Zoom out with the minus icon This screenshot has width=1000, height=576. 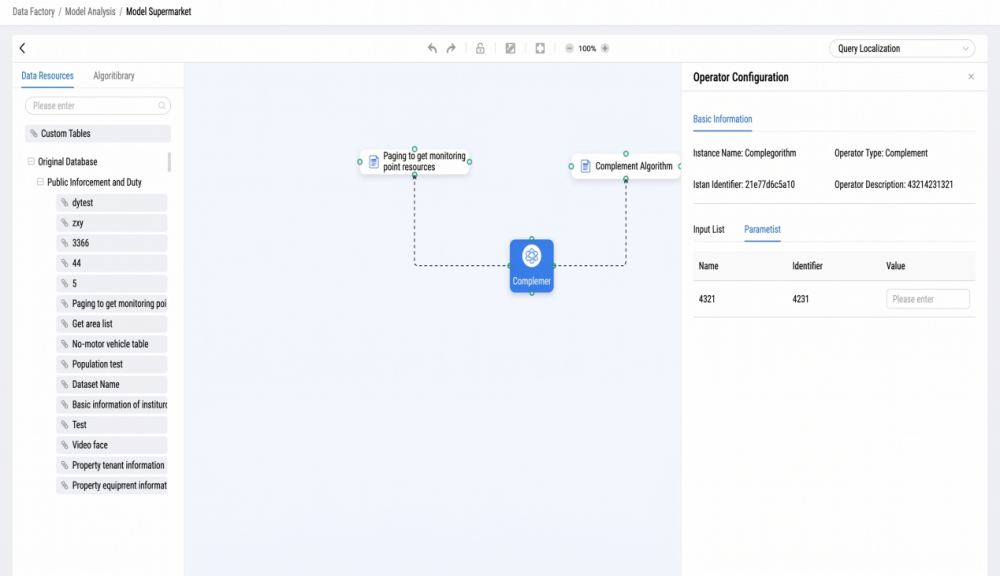[570, 48]
